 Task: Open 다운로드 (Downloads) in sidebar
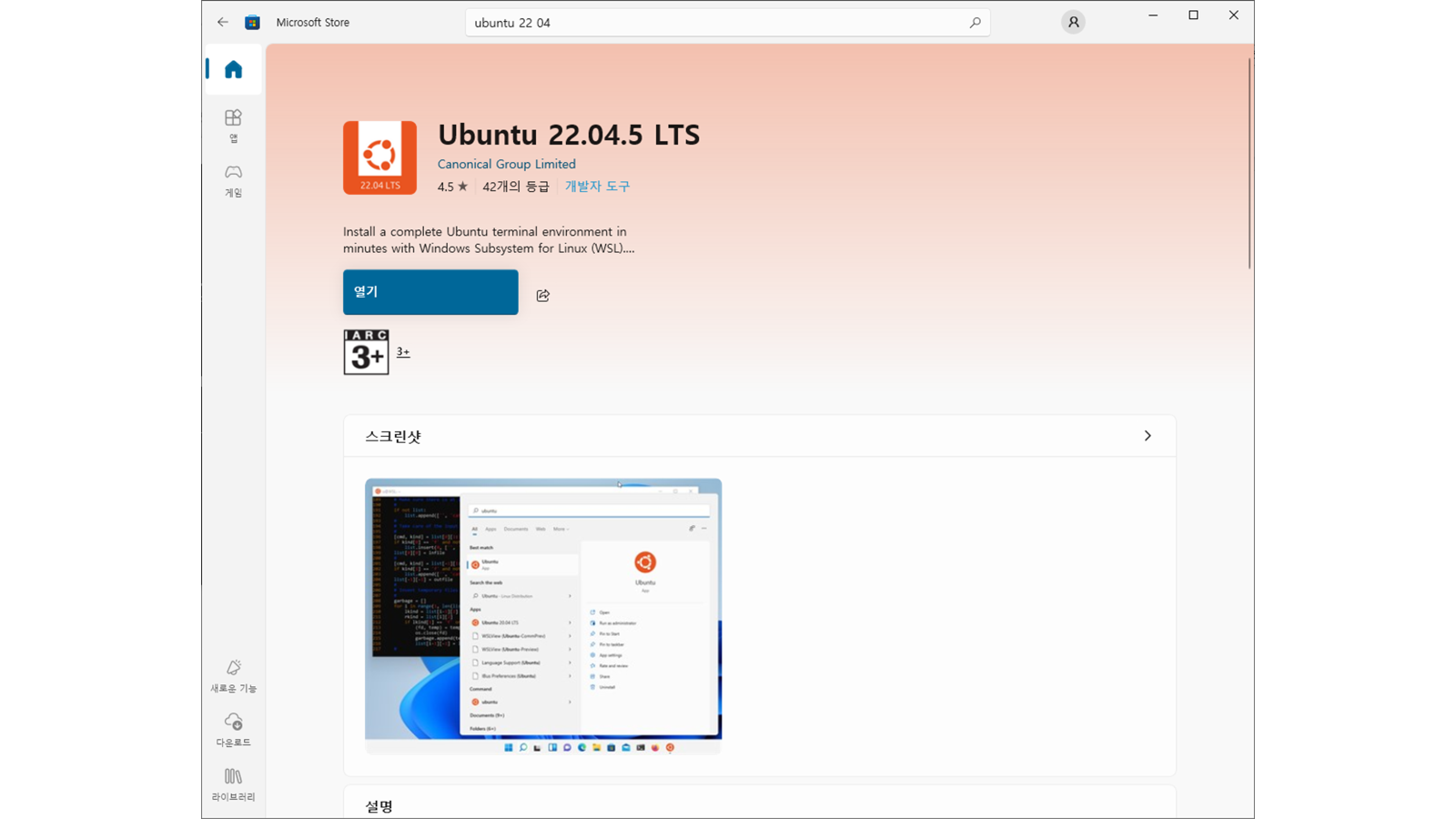point(234,731)
